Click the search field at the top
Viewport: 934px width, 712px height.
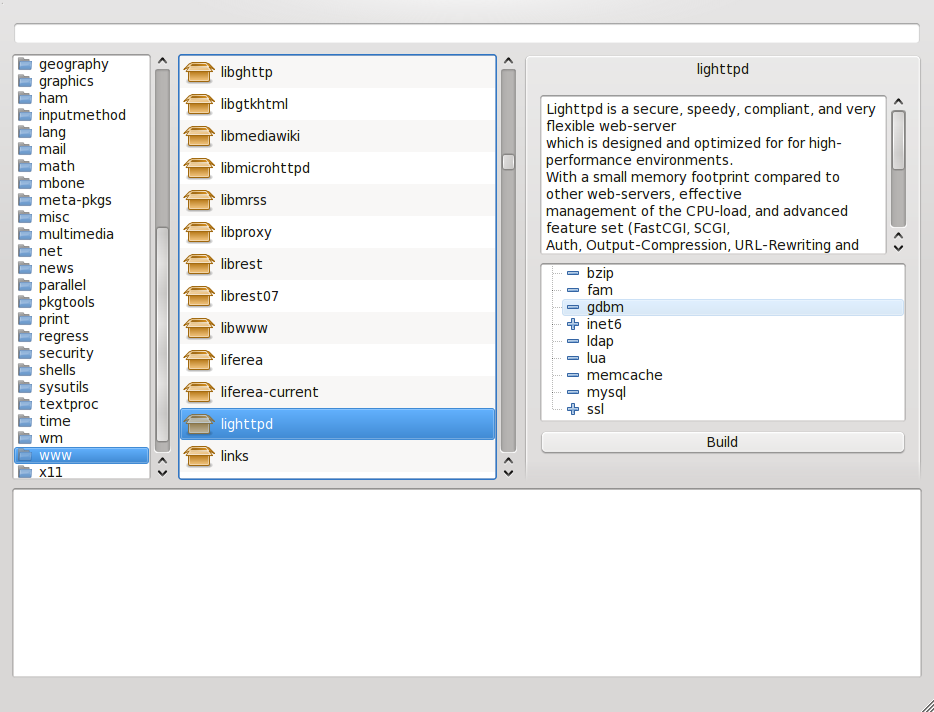(x=467, y=33)
